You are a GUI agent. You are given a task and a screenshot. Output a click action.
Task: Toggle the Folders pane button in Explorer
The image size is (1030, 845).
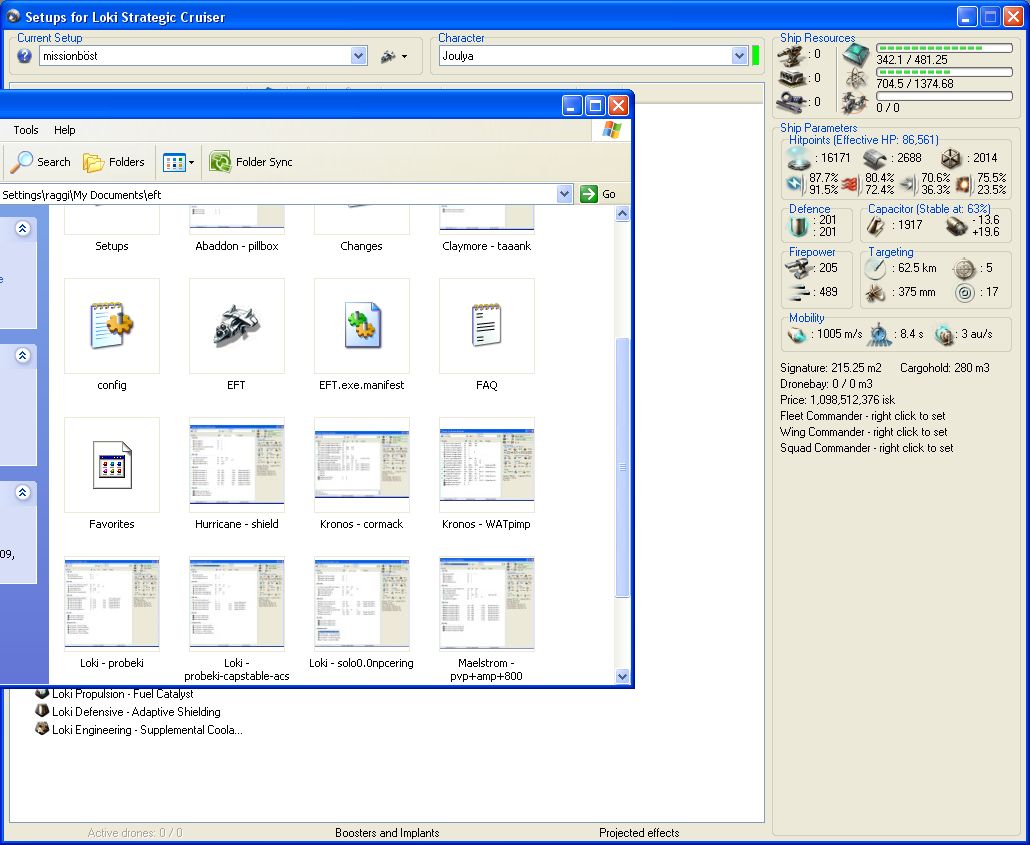coord(114,162)
